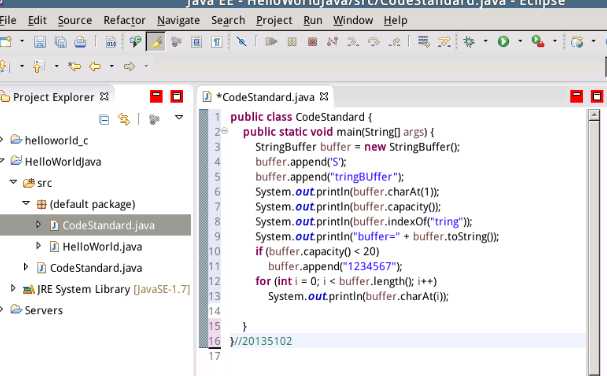Screen dimensions: 607x376
Task: Open Project Explorer view menu triangle
Action: (179, 117)
